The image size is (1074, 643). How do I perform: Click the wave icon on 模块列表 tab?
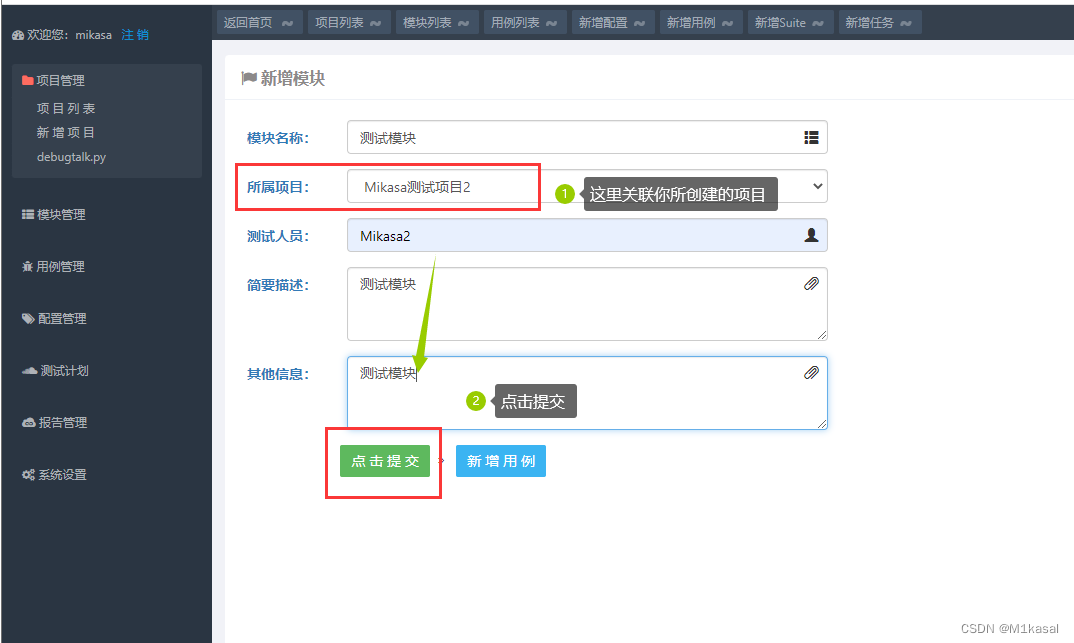pyautogui.click(x=463, y=23)
